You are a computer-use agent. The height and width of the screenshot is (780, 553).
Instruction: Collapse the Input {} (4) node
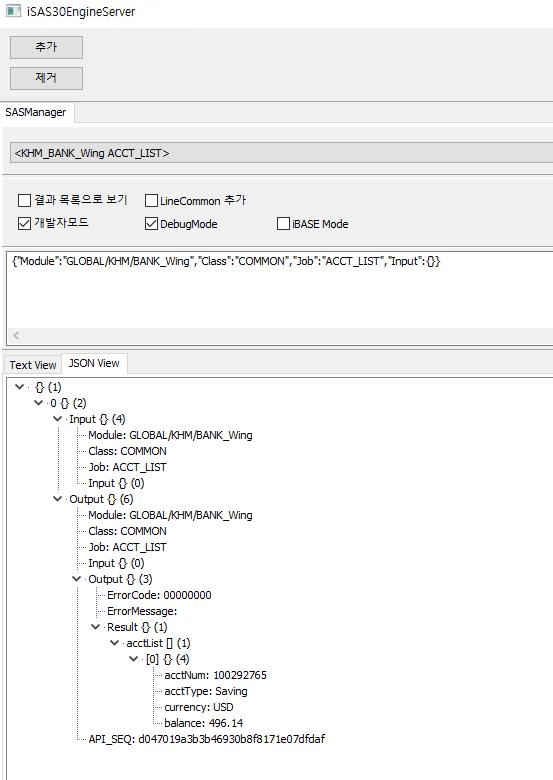58,419
